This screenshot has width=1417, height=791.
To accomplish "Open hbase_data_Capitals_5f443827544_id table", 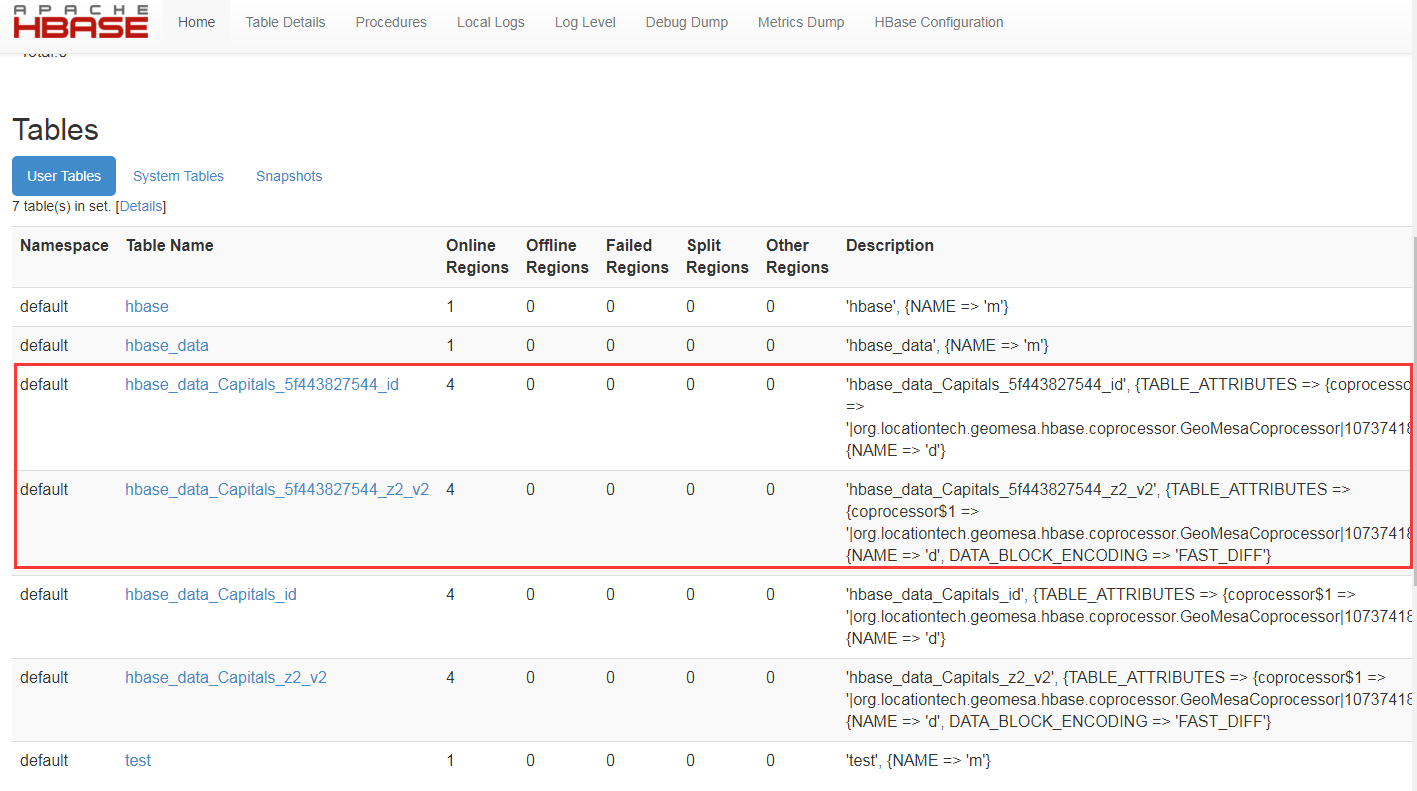I will (262, 384).
